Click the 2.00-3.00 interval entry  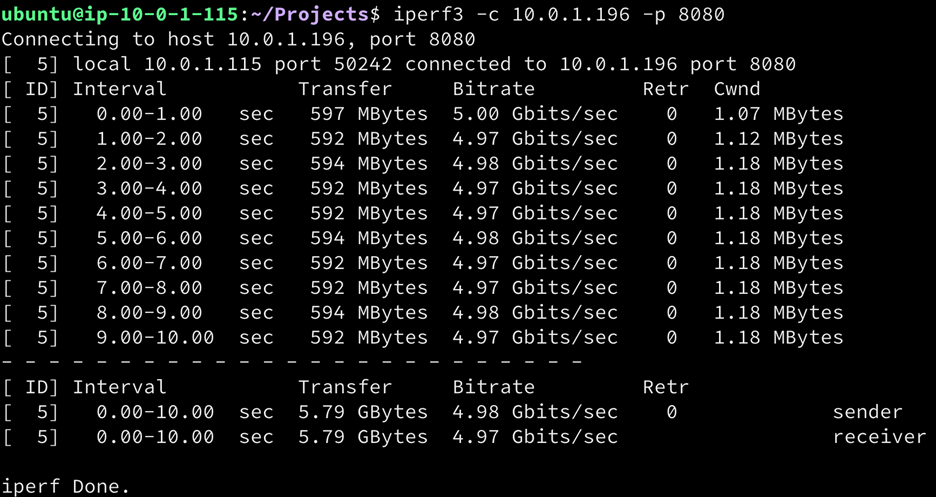pyautogui.click(x=149, y=164)
